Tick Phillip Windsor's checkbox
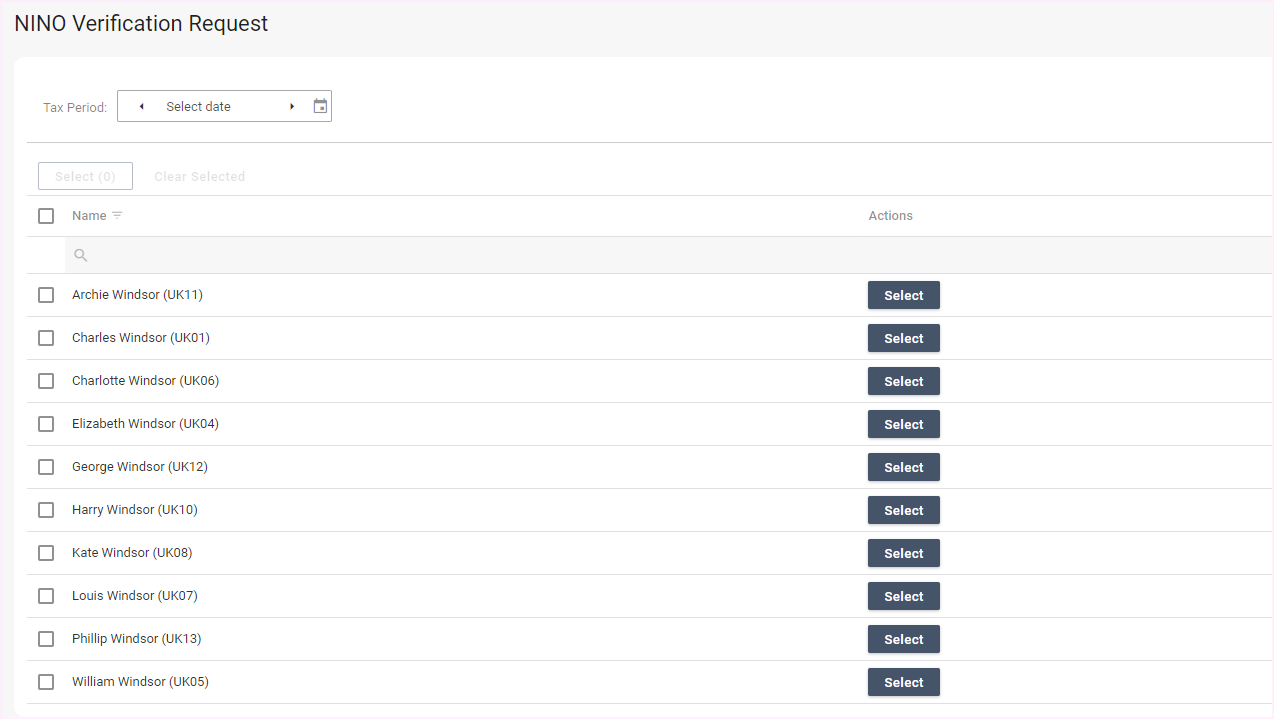Image resolution: width=1274 pixels, height=719 pixels. click(x=46, y=639)
